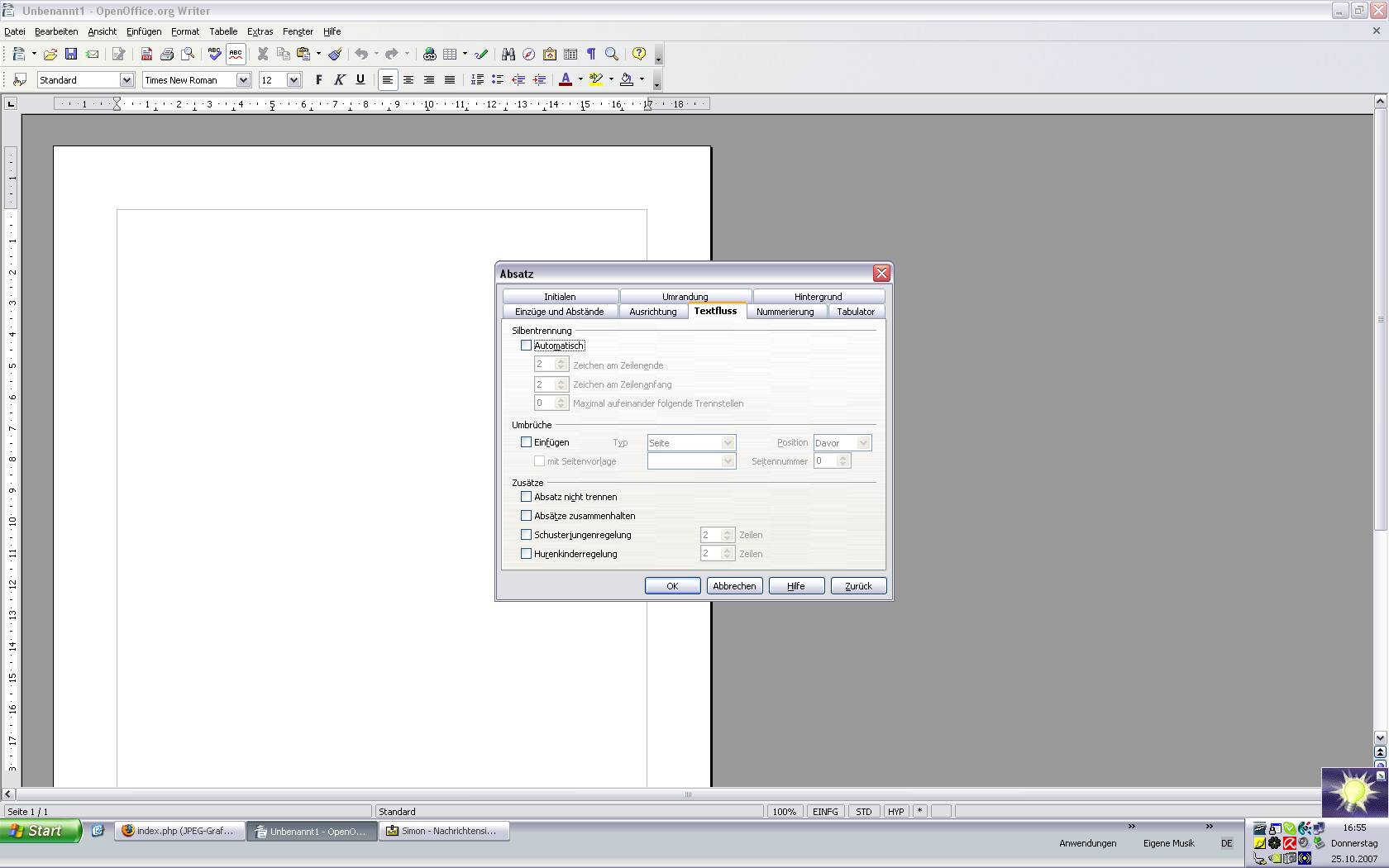Screen dimensions: 1389x868
Task: Click the Find and Replace binoculars icon
Action: 508,55
